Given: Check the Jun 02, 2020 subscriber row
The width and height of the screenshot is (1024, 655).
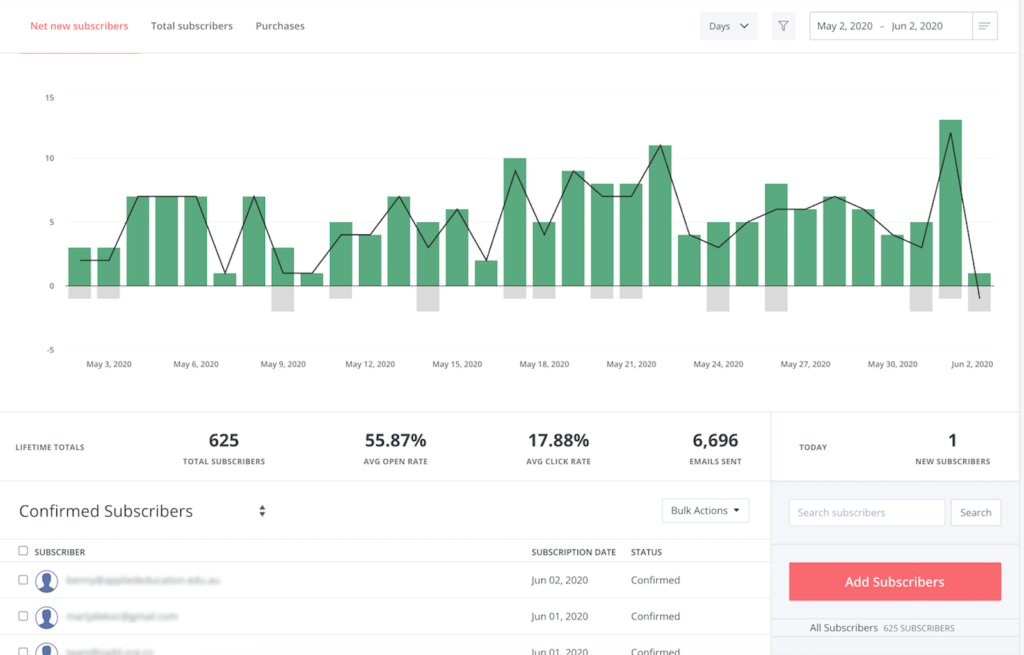Looking at the screenshot, I should pos(23,580).
